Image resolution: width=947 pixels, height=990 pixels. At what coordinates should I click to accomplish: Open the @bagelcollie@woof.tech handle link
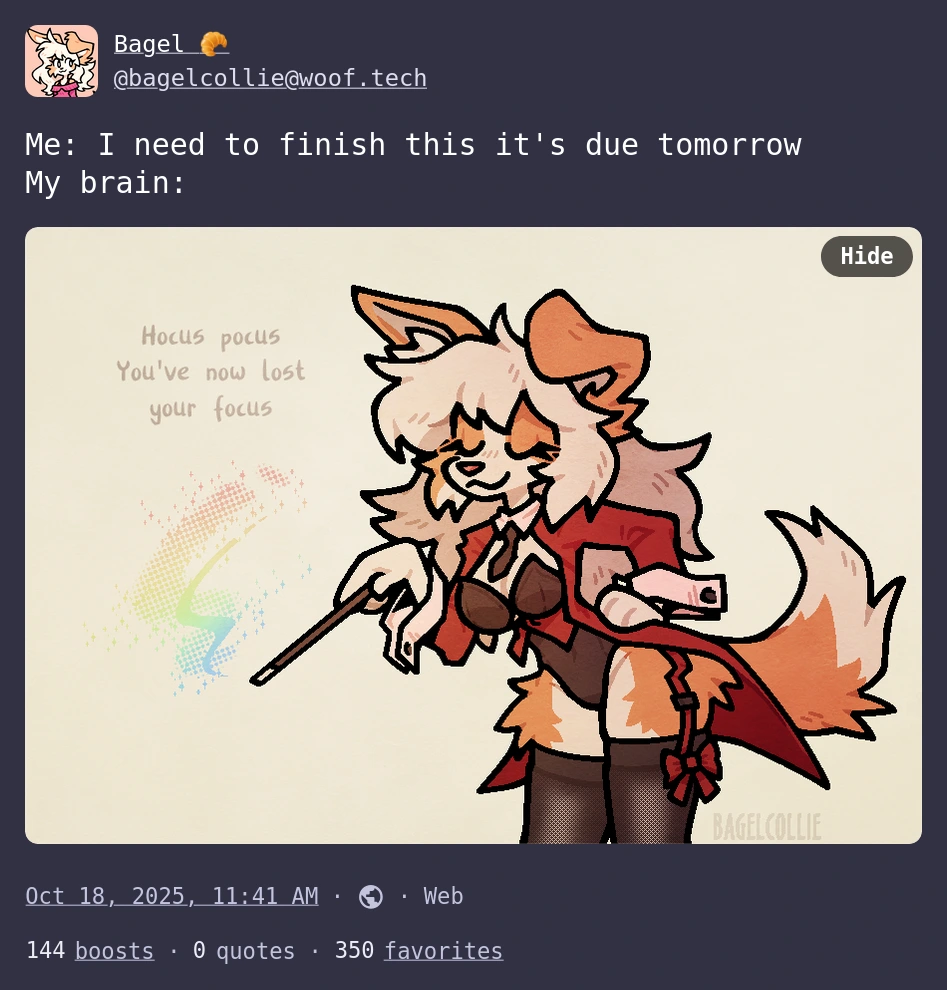[270, 78]
